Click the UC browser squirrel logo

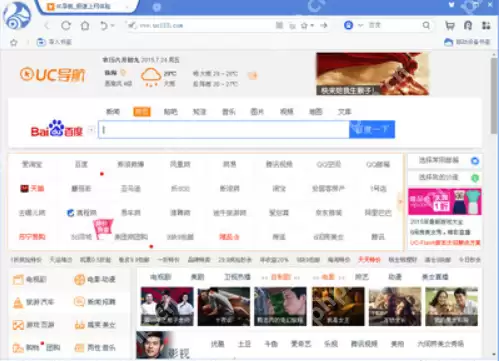point(17,16)
